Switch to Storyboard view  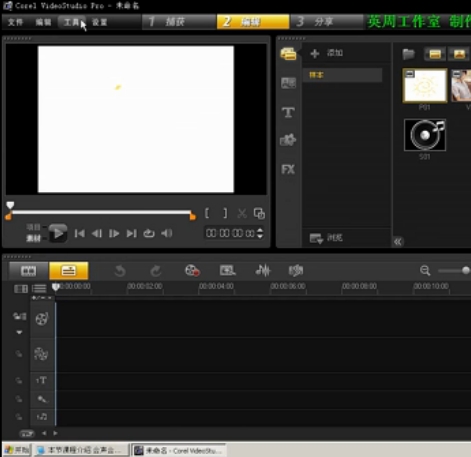click(29, 271)
